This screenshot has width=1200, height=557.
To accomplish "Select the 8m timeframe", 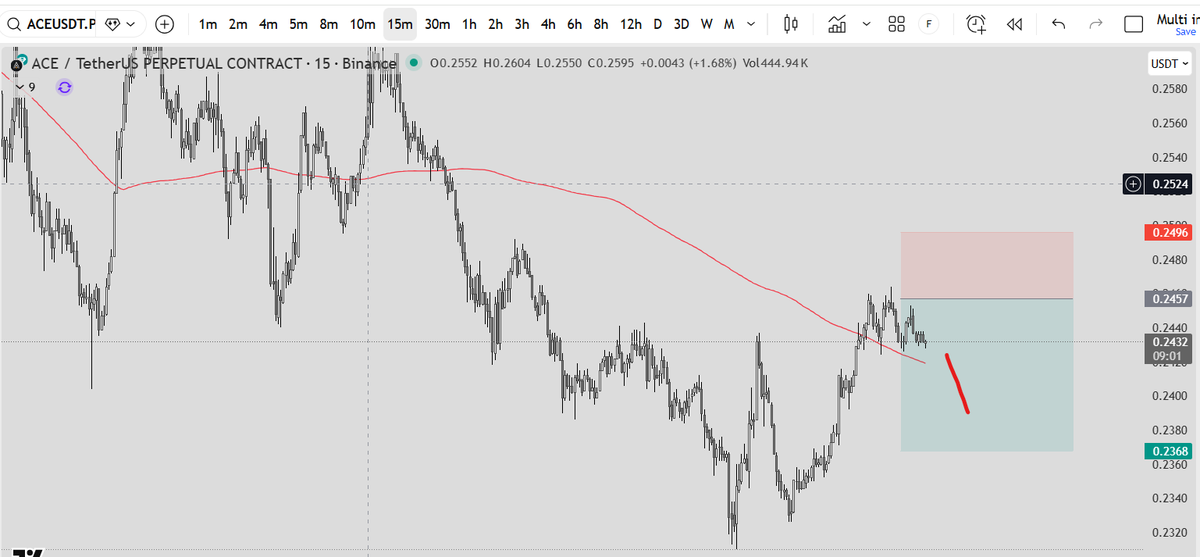I will coord(328,23).
